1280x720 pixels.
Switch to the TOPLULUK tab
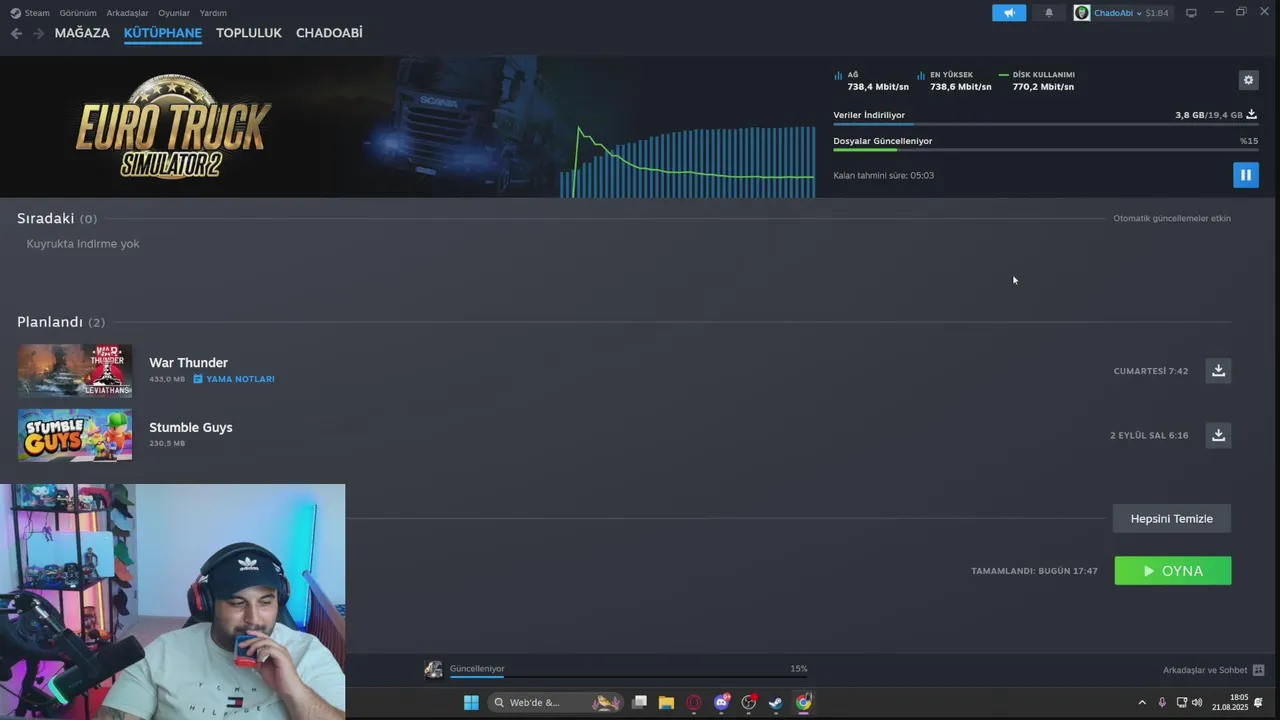pyautogui.click(x=249, y=33)
